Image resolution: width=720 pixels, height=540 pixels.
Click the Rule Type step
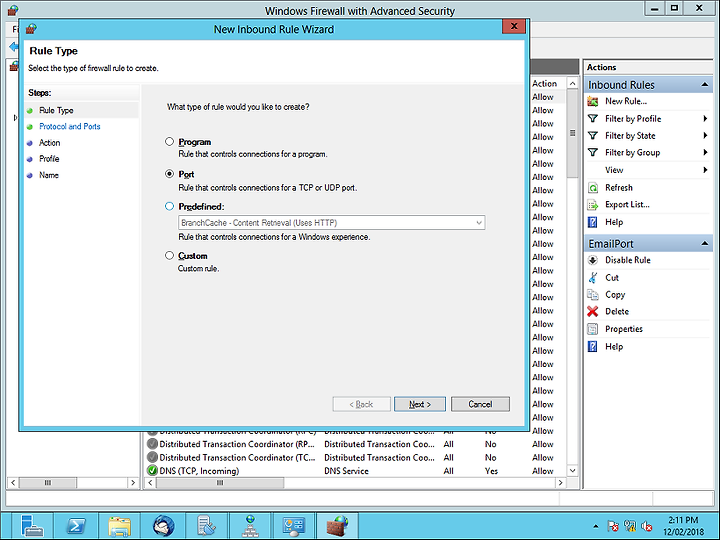pyautogui.click(x=56, y=110)
